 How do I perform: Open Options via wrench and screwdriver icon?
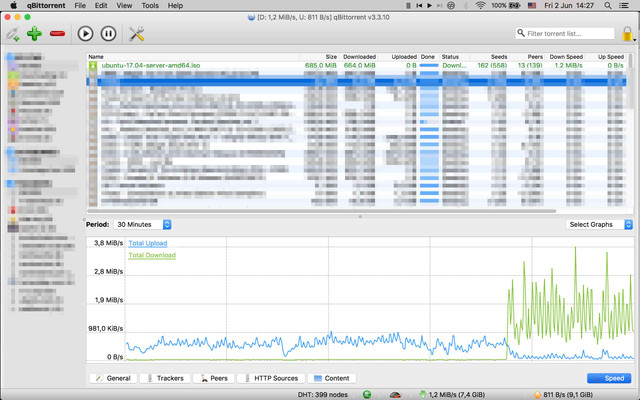pos(137,33)
